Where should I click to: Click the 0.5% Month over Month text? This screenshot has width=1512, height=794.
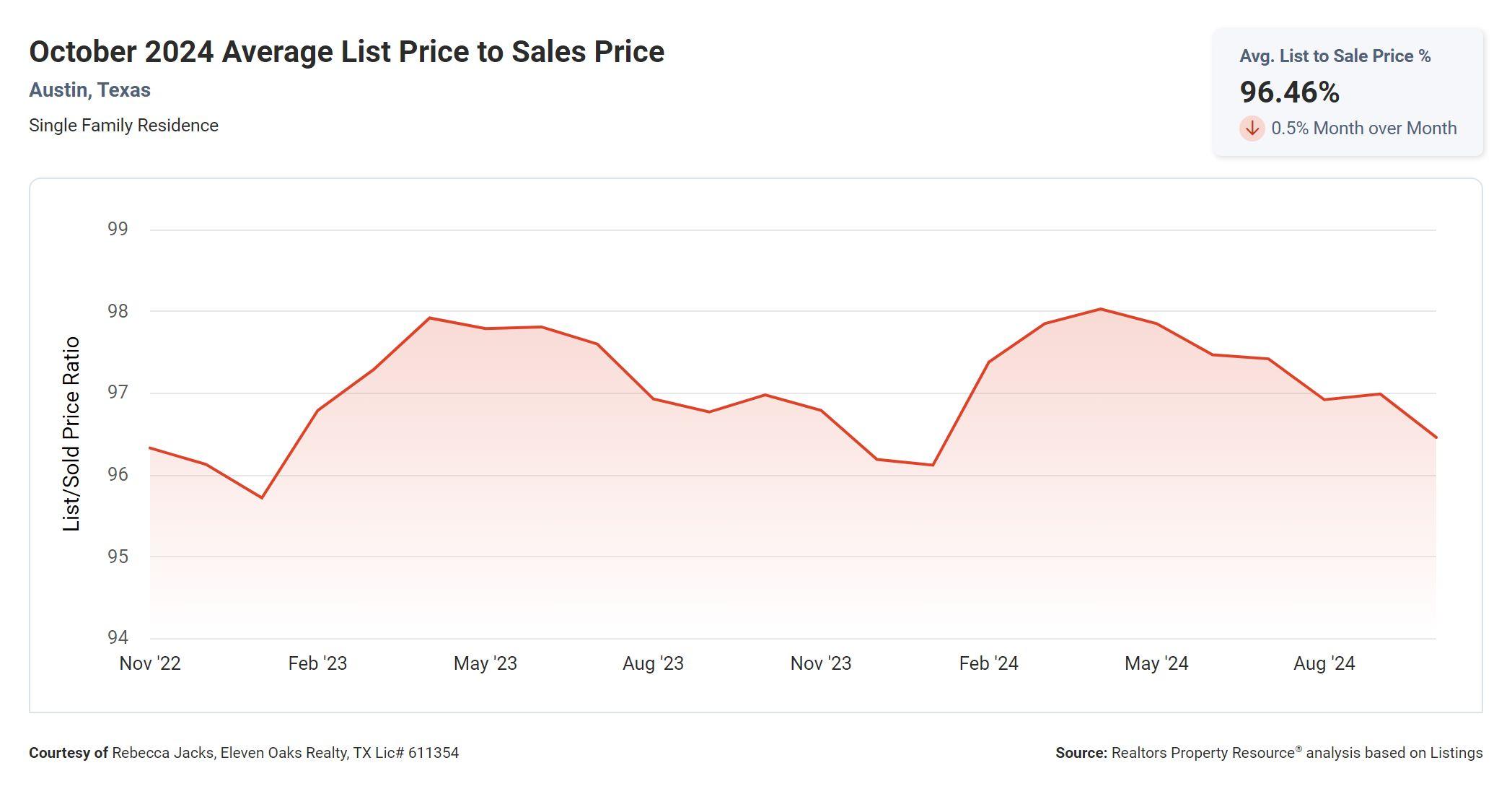(x=1363, y=128)
